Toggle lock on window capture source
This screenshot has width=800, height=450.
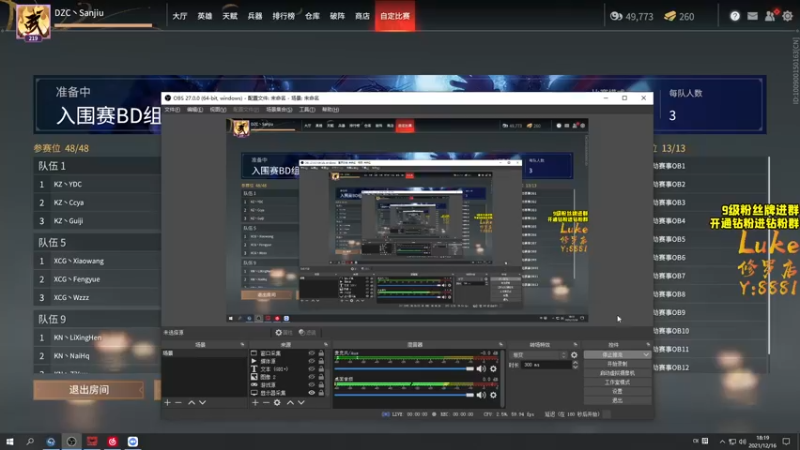[321, 353]
